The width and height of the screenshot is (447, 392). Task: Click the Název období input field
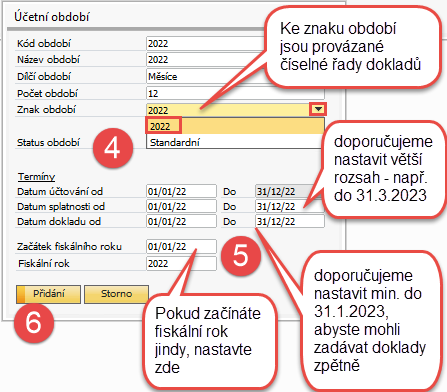[207, 59]
